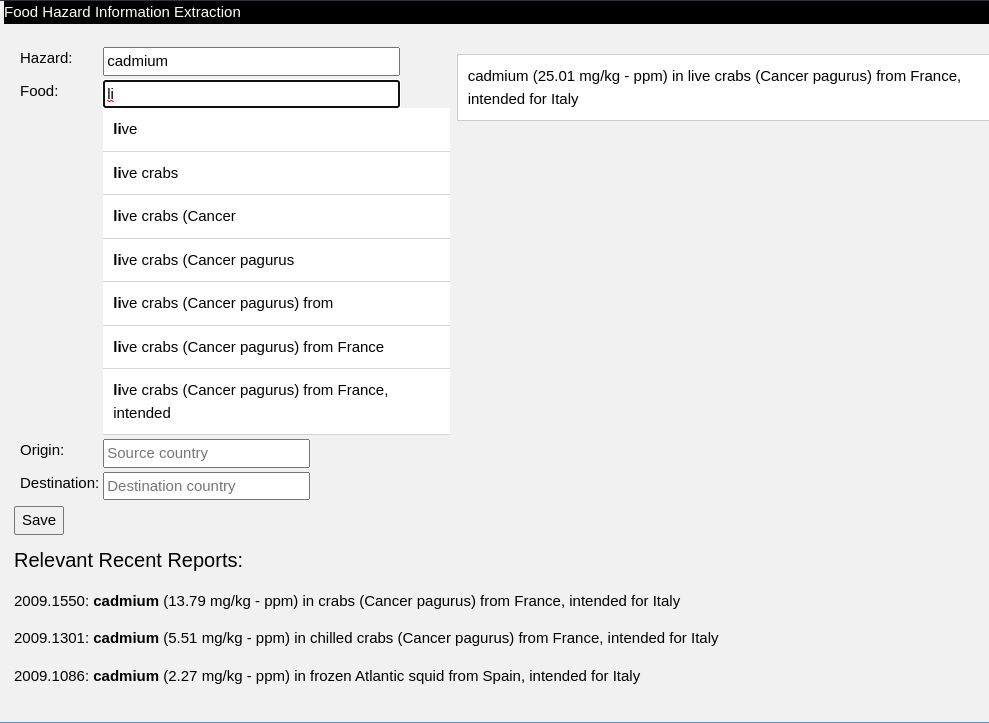Pick suggestion ending with 'France, intended'
Screen dimensions: 989x723
[276, 401]
